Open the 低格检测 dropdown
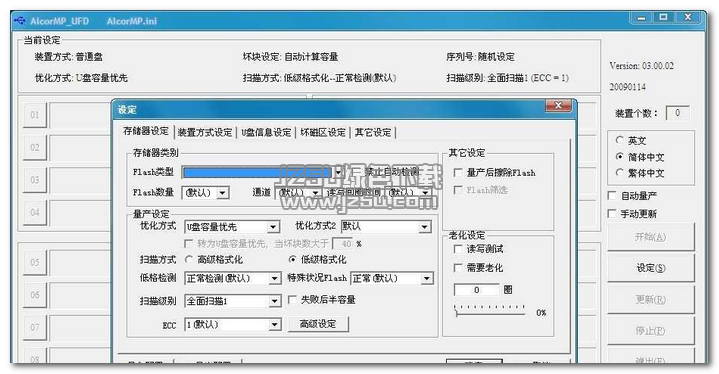719x374 pixels. 232,278
